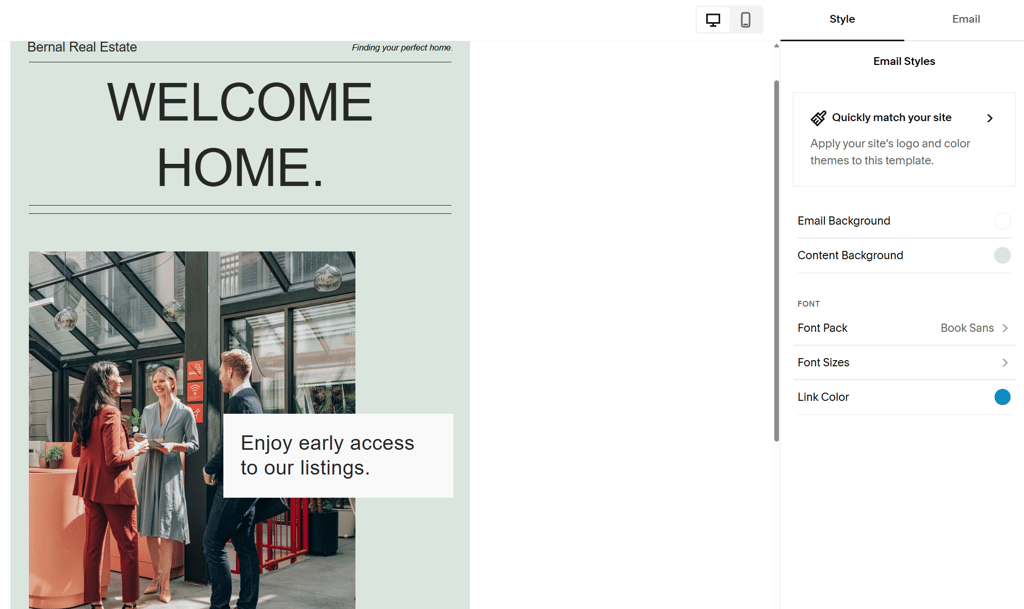
Task: Select the Email Background label
Action: point(844,221)
